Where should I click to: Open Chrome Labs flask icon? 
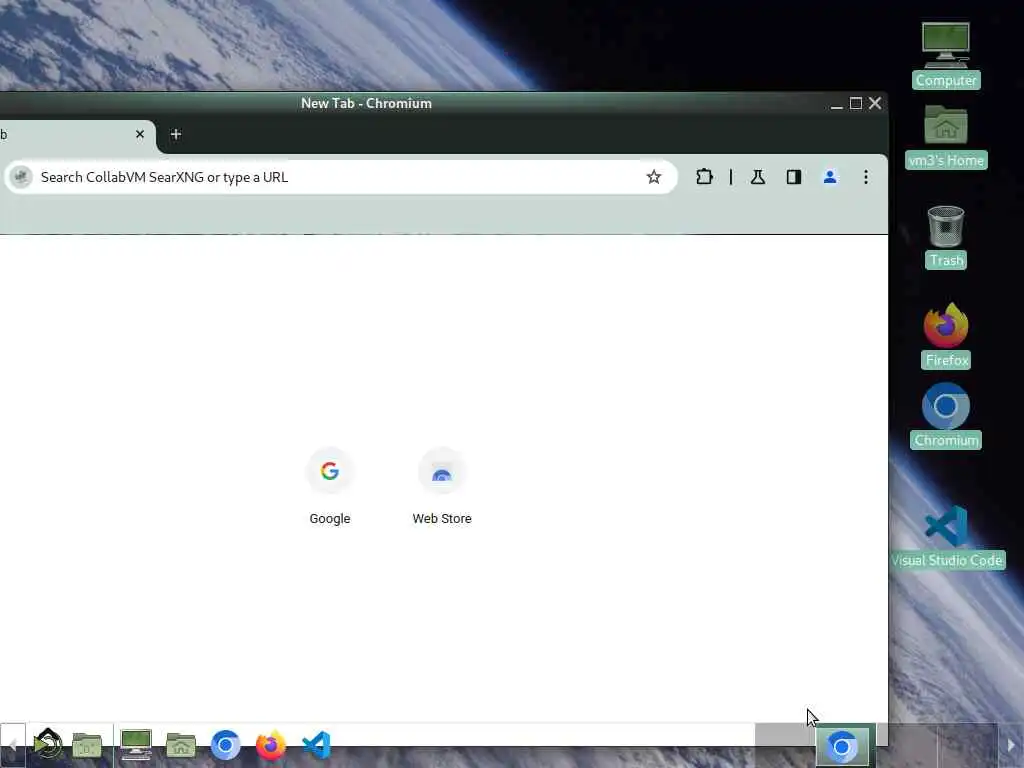coord(758,177)
